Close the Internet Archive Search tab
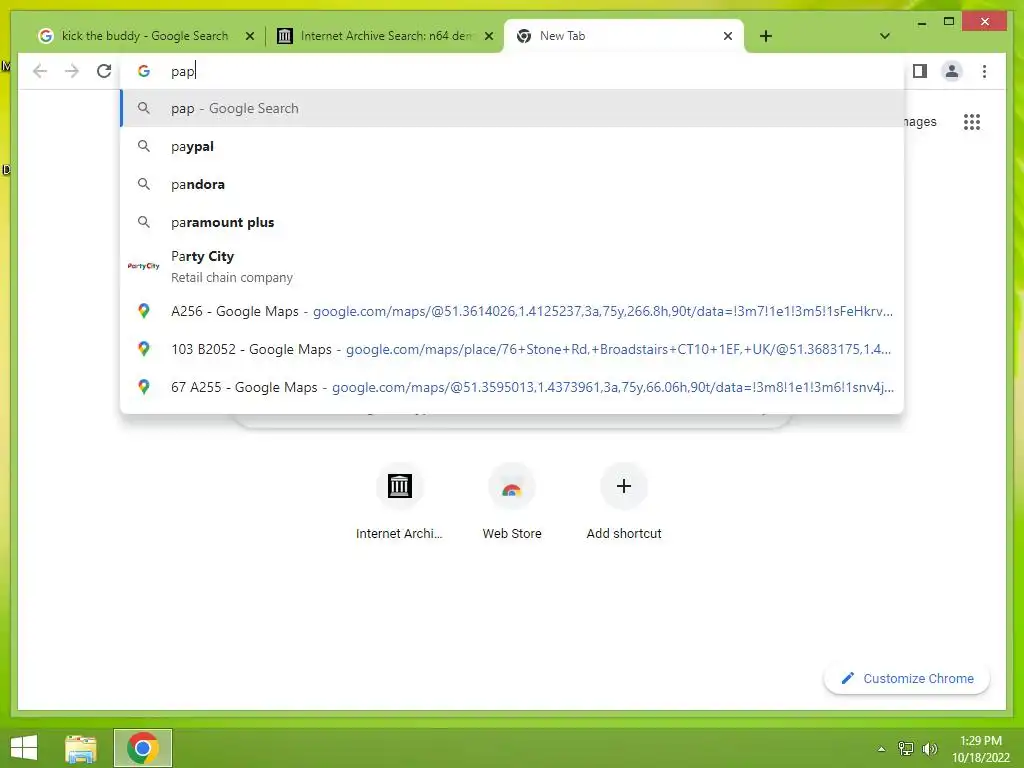Image resolution: width=1024 pixels, height=768 pixels. point(488,37)
